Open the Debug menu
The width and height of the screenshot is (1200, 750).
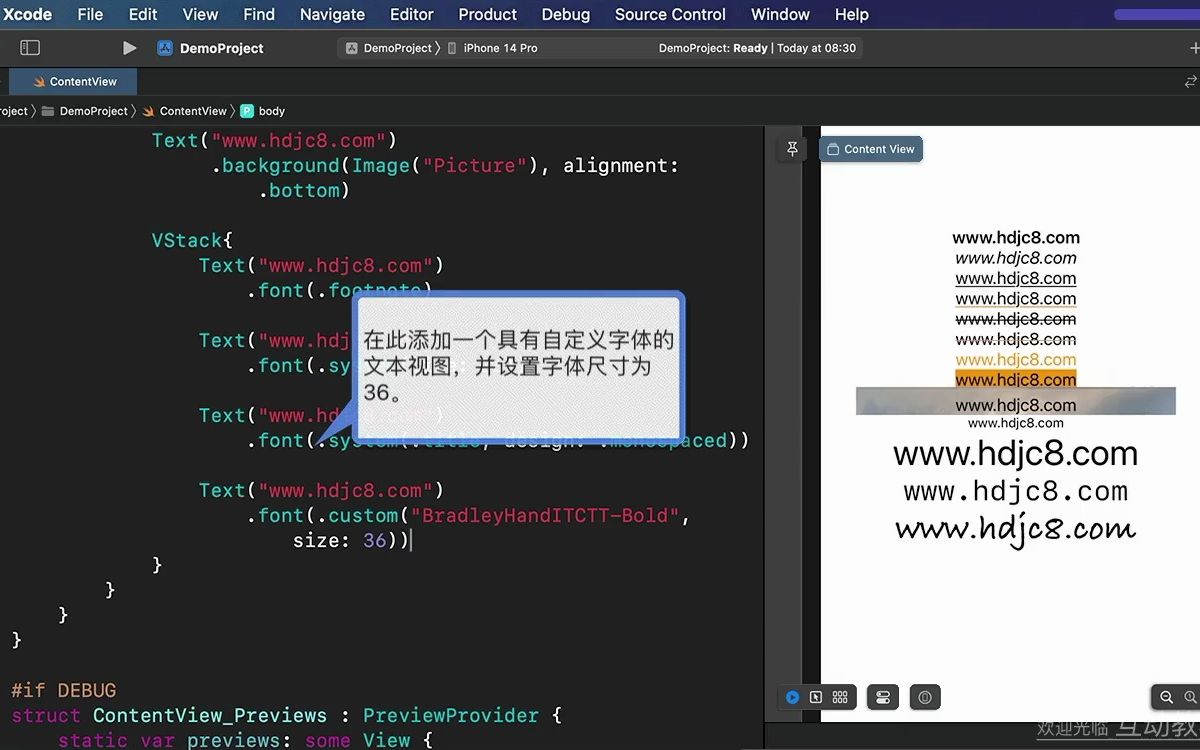565,14
